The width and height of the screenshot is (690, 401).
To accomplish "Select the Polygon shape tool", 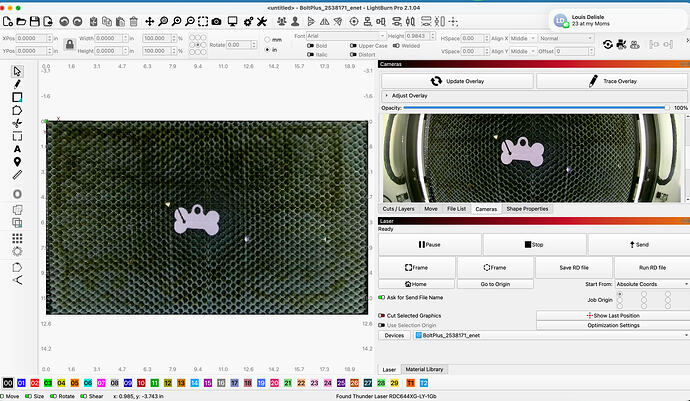I will click(17, 110).
